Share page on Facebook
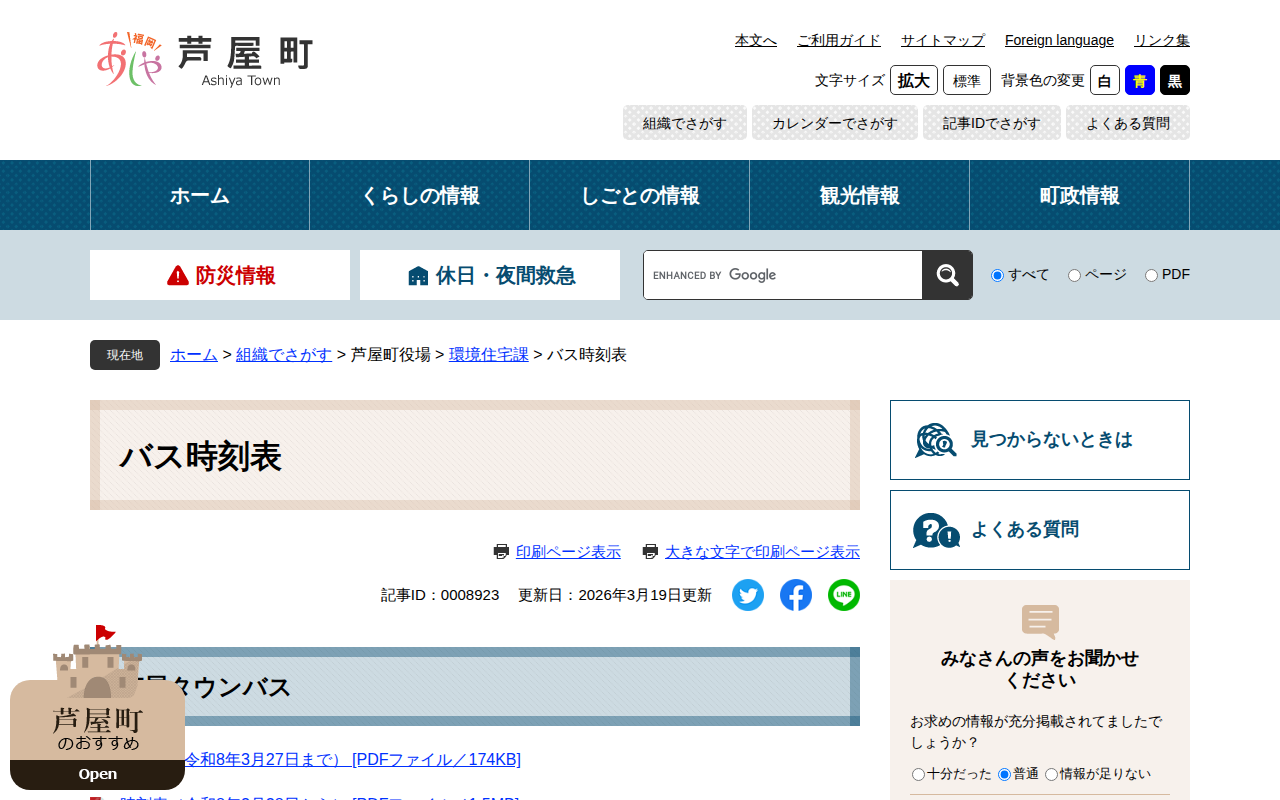The width and height of the screenshot is (1280, 800). coord(796,595)
